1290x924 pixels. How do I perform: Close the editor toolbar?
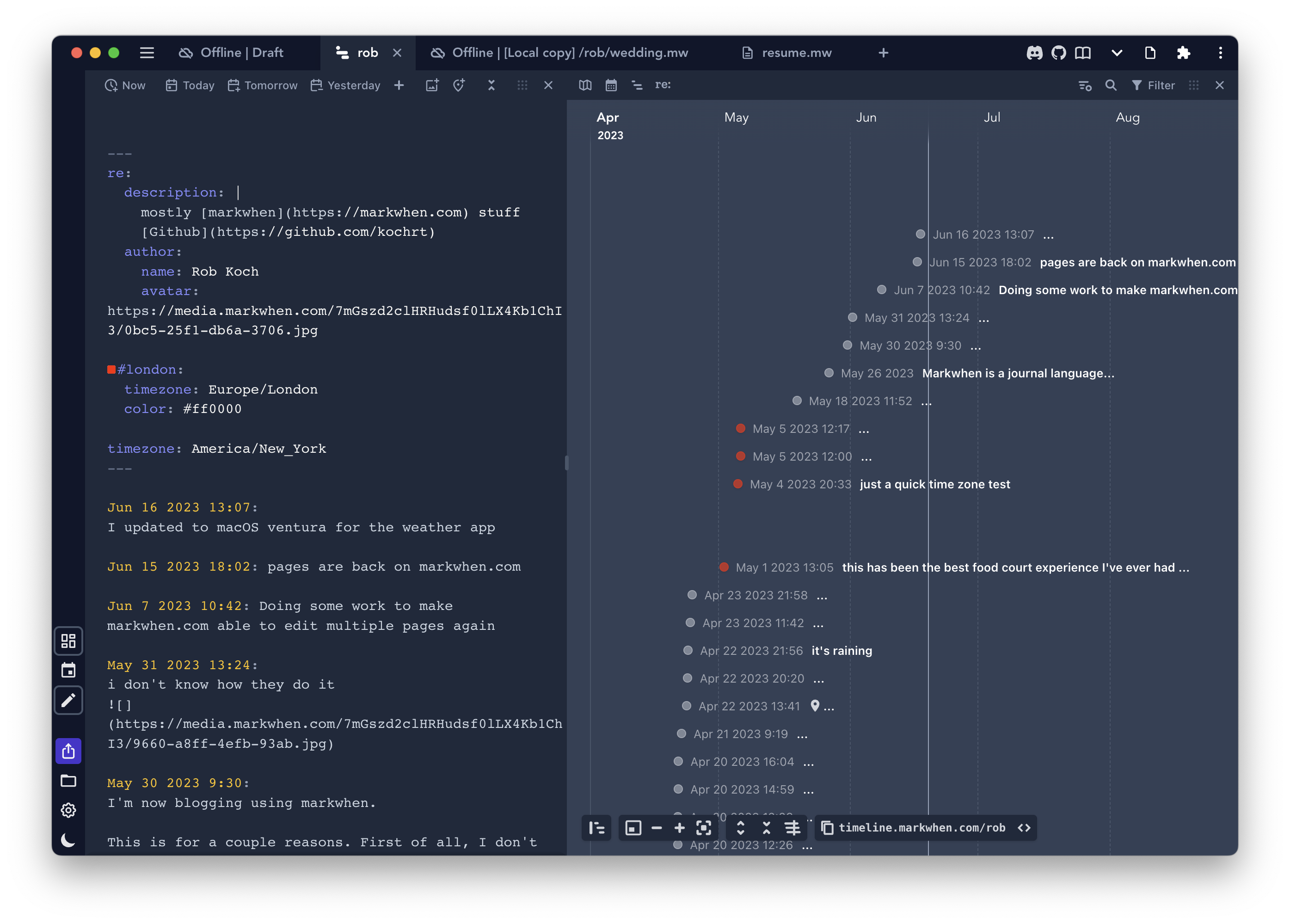[548, 86]
